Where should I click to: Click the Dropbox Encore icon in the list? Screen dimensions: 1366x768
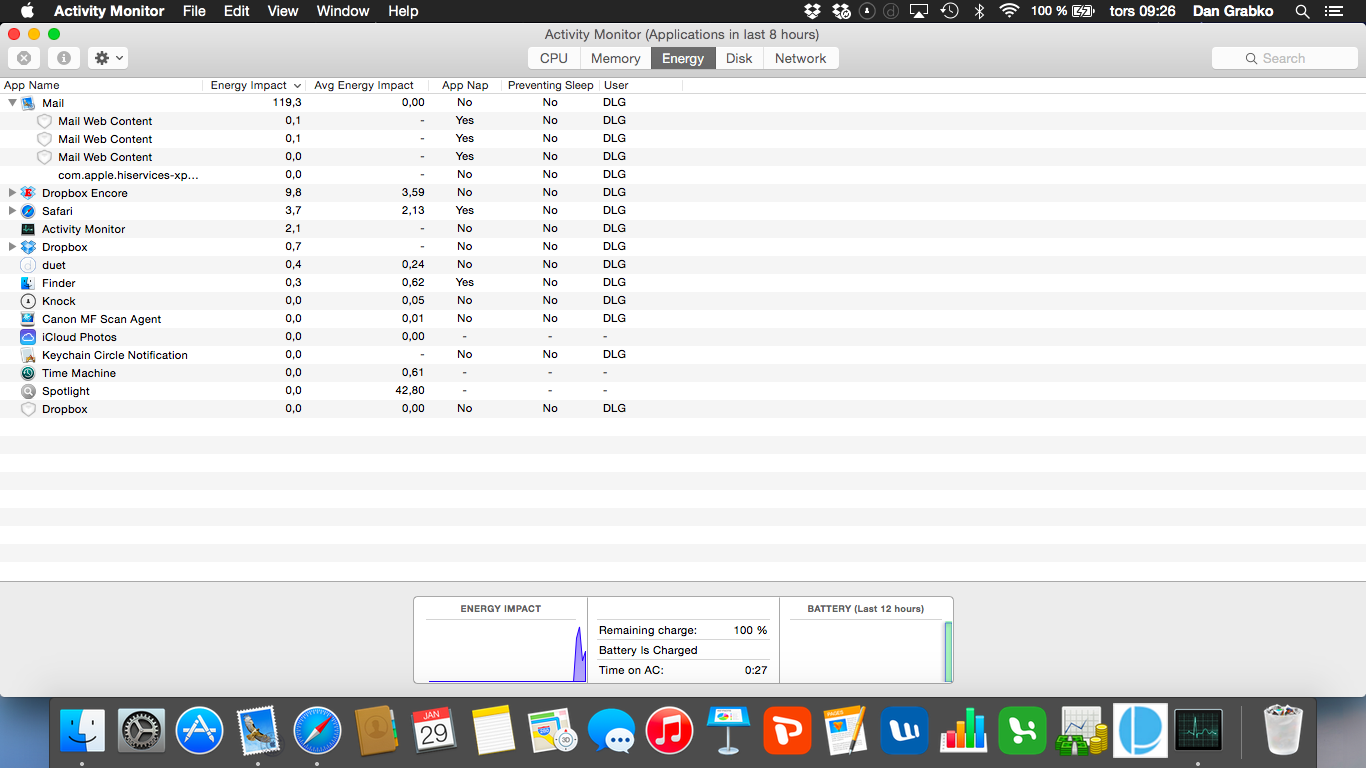(x=28, y=193)
